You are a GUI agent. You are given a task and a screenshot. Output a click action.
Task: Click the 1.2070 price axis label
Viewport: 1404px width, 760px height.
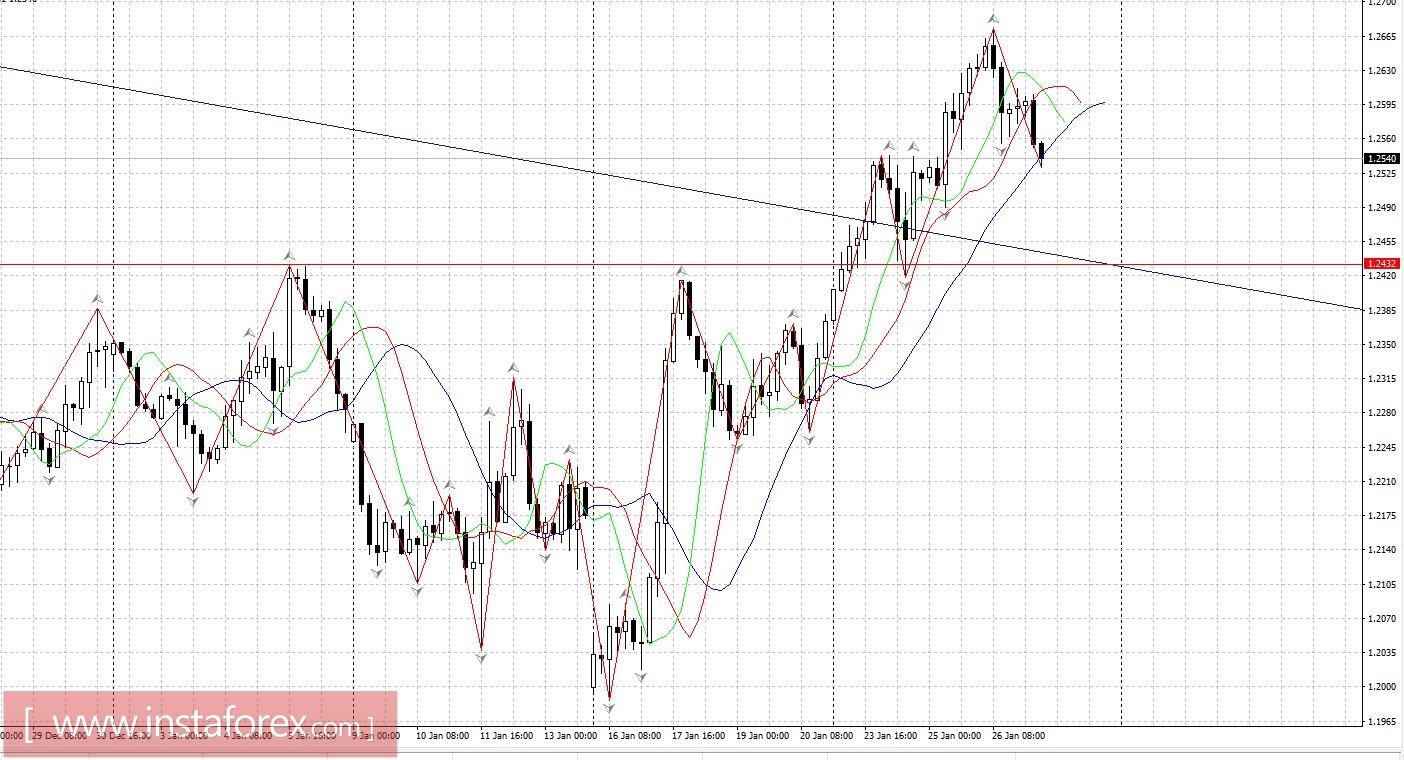tap(1382, 619)
